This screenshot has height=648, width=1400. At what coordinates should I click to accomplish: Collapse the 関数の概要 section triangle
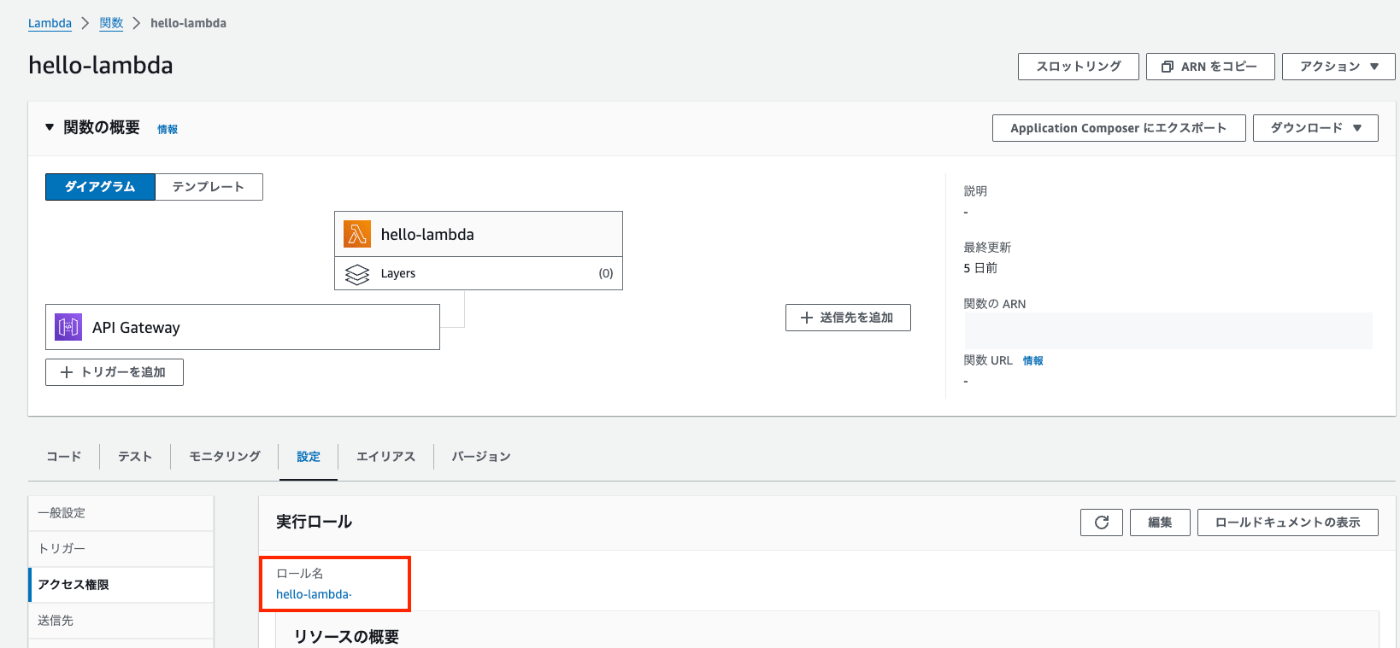point(50,128)
